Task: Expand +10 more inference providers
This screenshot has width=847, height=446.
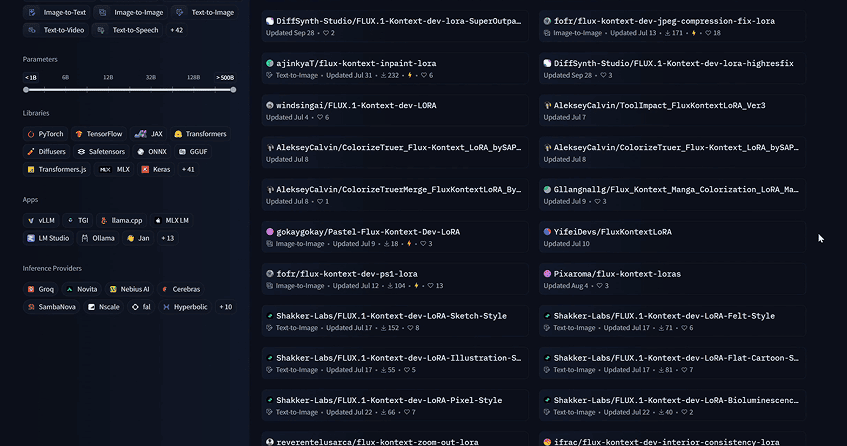Action: (225, 307)
